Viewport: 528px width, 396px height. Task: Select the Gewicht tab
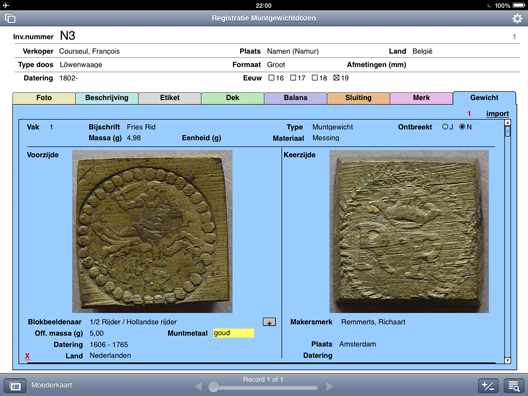[484, 98]
